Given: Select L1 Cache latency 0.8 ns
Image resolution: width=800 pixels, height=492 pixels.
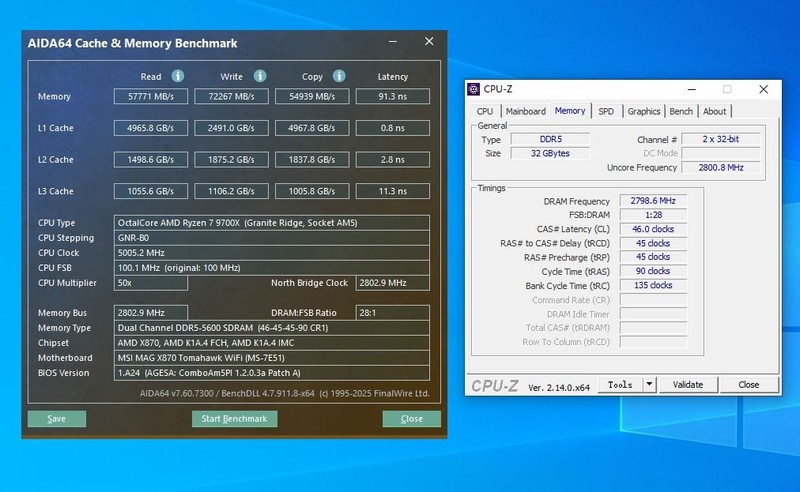Looking at the screenshot, I should pyautogui.click(x=392, y=128).
